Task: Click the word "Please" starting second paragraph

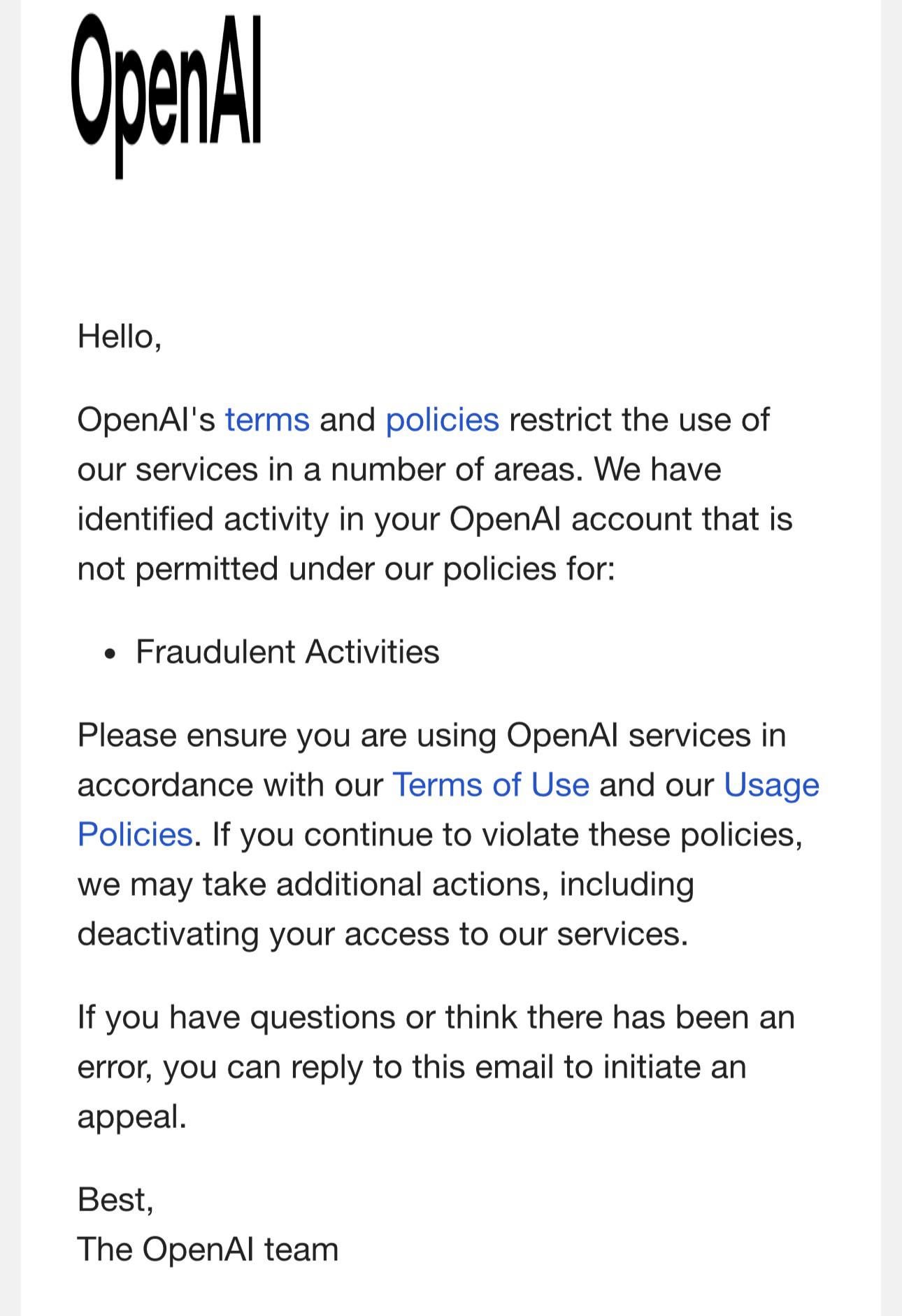Action: 127,735
